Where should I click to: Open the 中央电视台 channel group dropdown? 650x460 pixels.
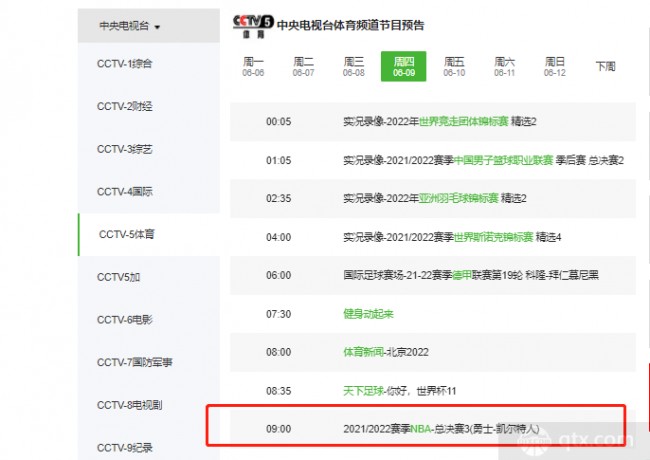[148, 26]
